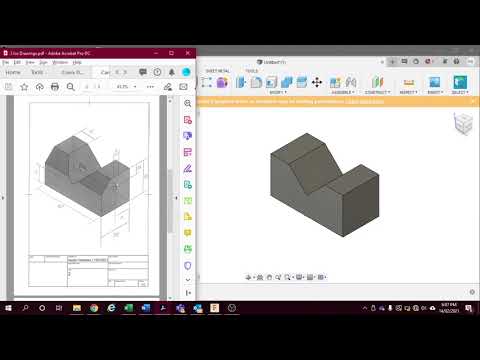Select the Fillet modify tool
This screenshot has width=480, height=360.
[256, 82]
